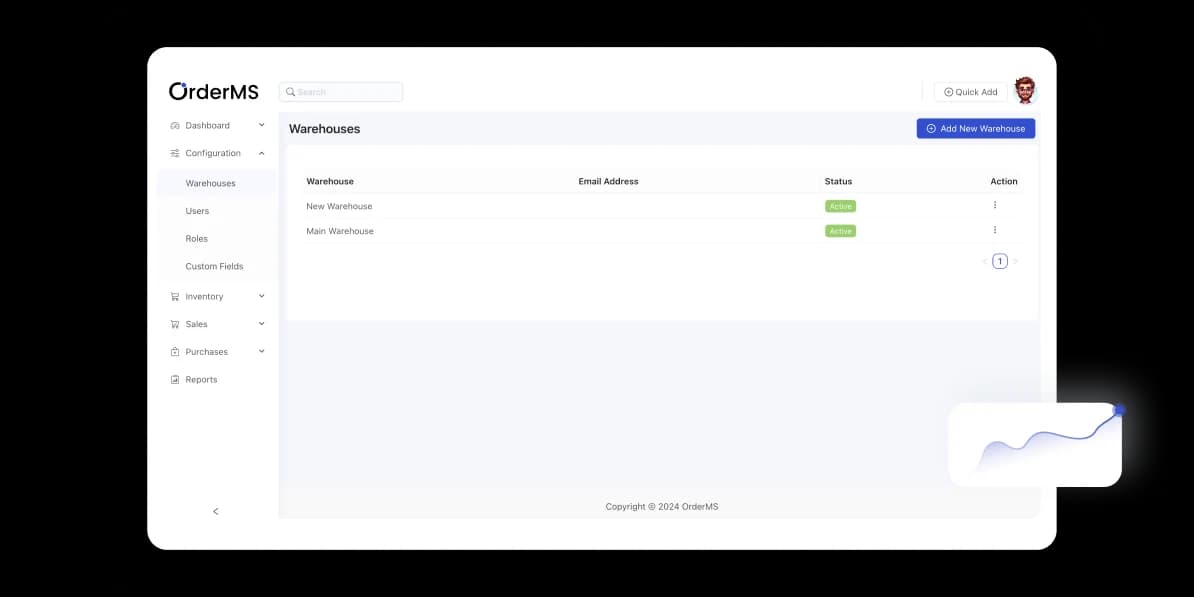Click the OrderMS logo

coord(213,91)
